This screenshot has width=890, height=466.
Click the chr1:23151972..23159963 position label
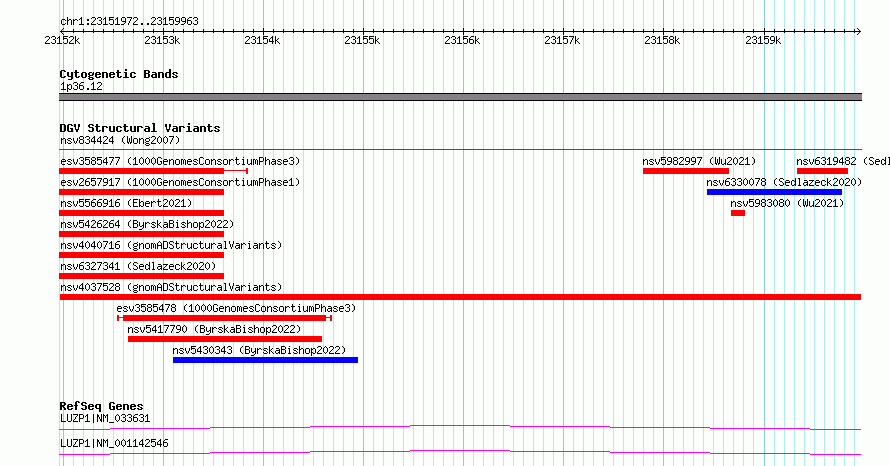(x=129, y=22)
